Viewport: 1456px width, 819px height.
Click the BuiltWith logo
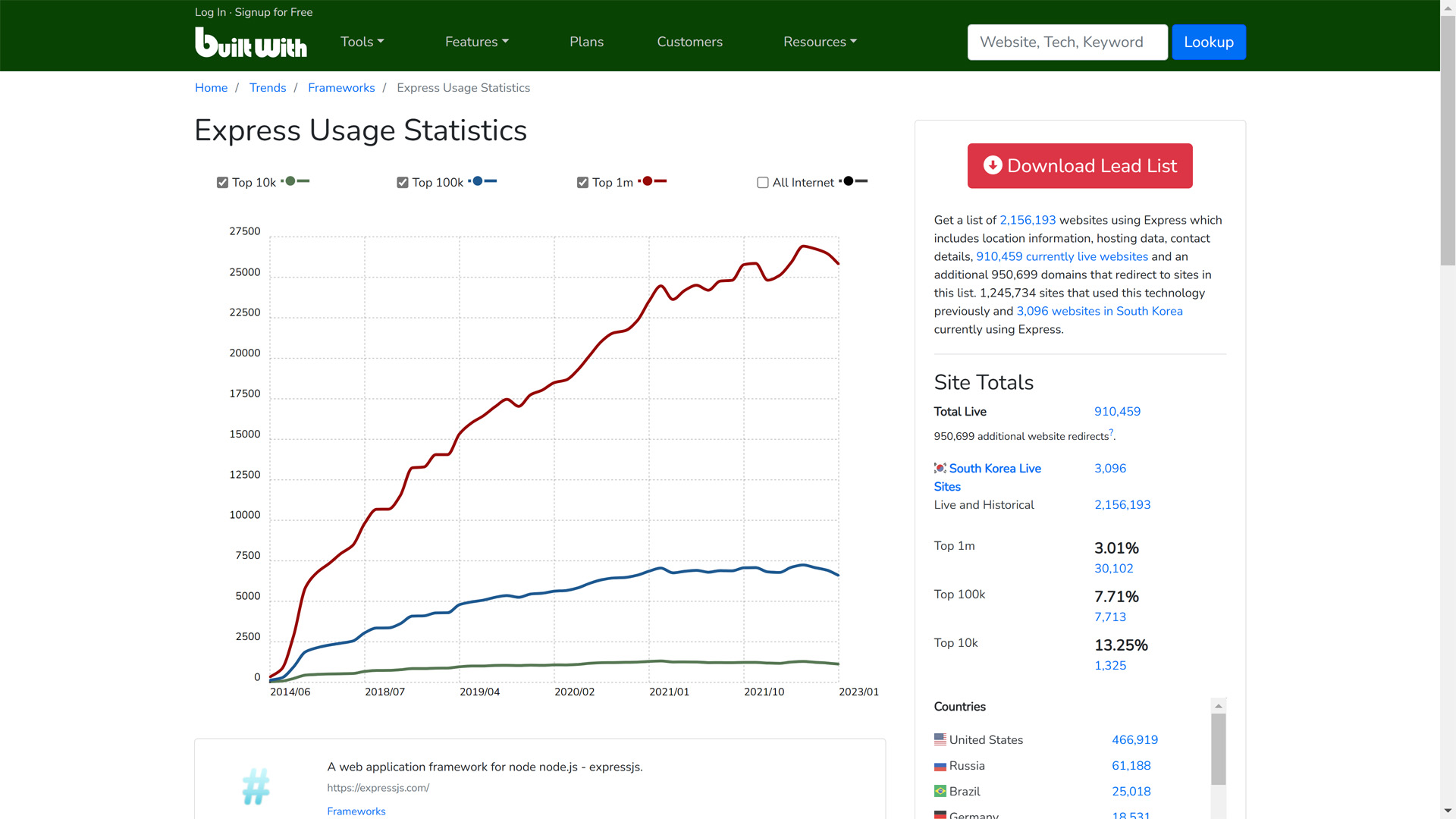[251, 42]
